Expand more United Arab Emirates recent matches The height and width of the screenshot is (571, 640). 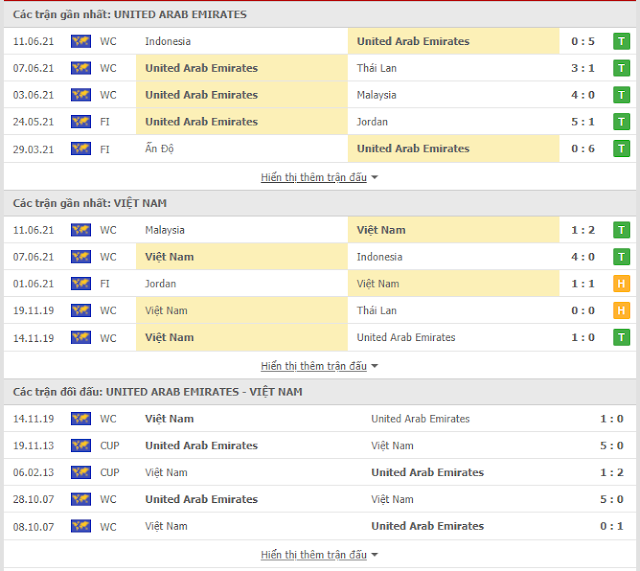[x=319, y=178]
